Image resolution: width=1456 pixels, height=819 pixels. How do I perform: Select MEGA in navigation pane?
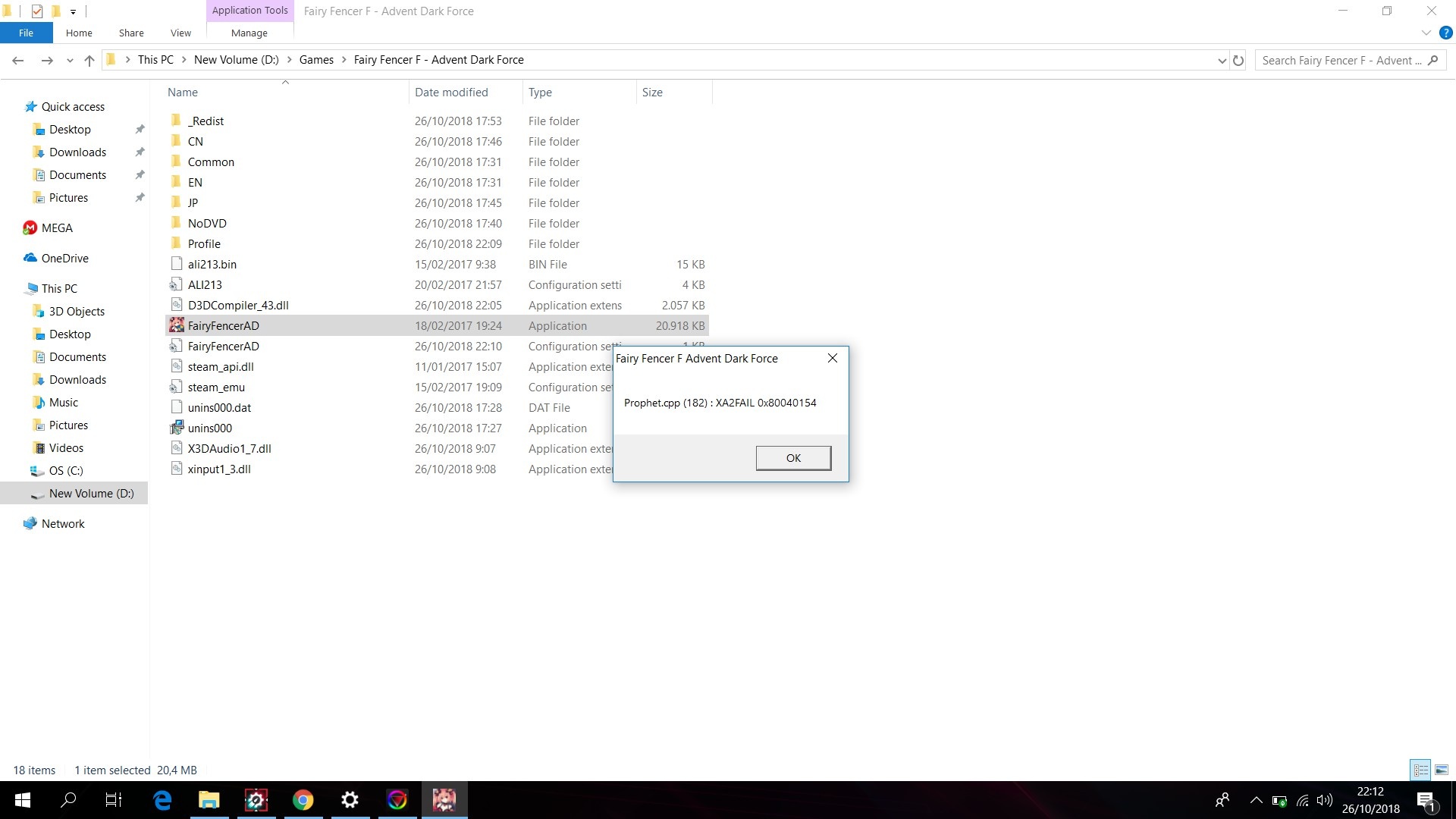click(x=57, y=227)
